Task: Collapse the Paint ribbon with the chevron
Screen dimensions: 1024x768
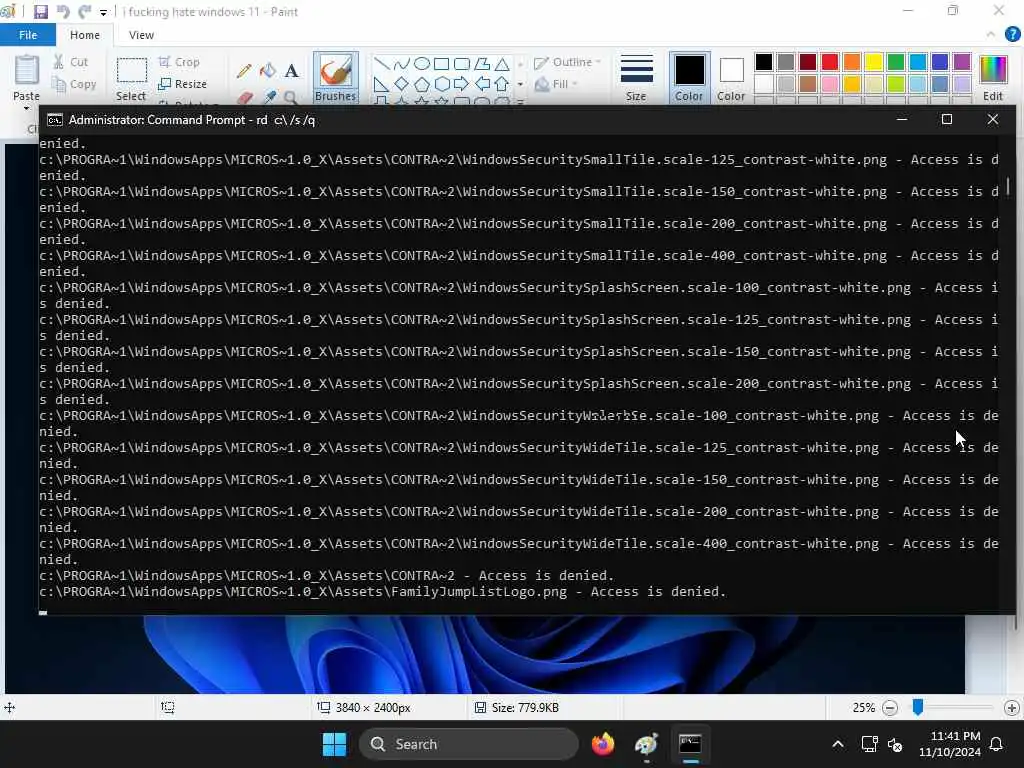Action: (991, 35)
